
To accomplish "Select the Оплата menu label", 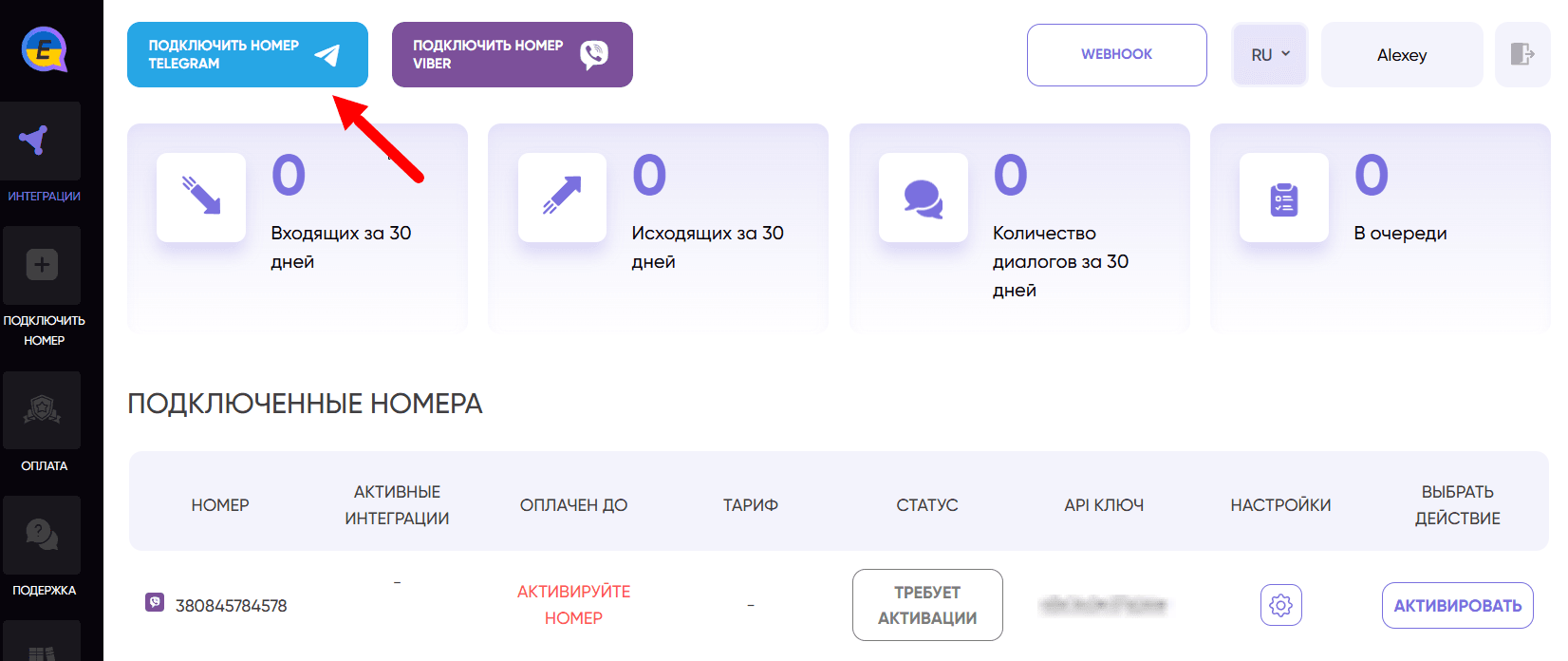I will [x=44, y=466].
